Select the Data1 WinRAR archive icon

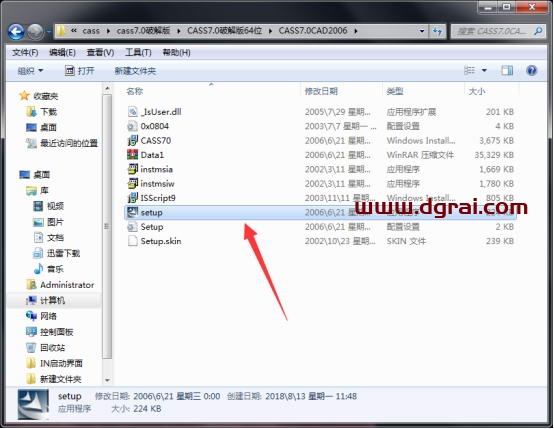click(132, 155)
